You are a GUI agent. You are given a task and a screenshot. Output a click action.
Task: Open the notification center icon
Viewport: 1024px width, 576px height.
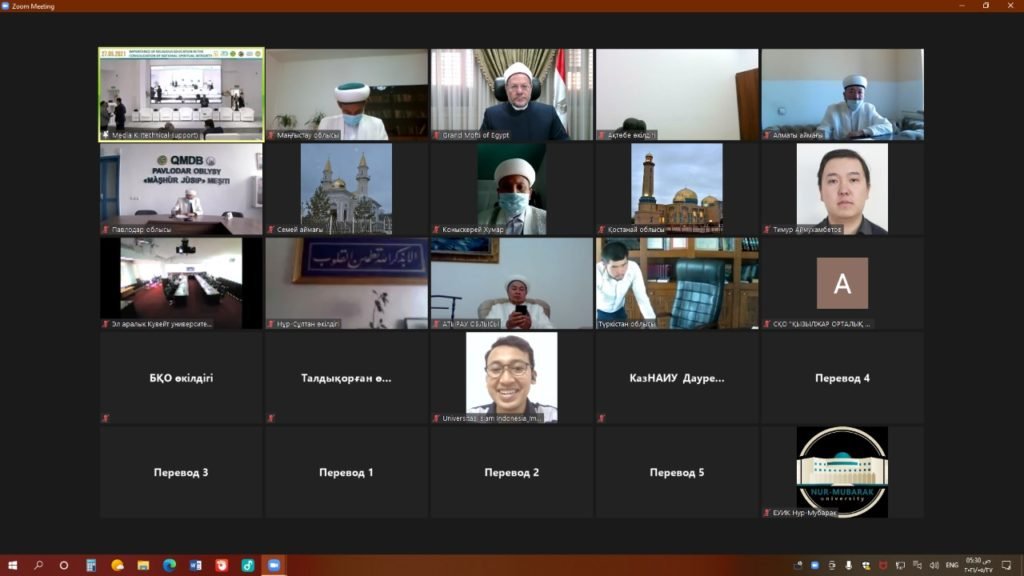click(x=1008, y=566)
